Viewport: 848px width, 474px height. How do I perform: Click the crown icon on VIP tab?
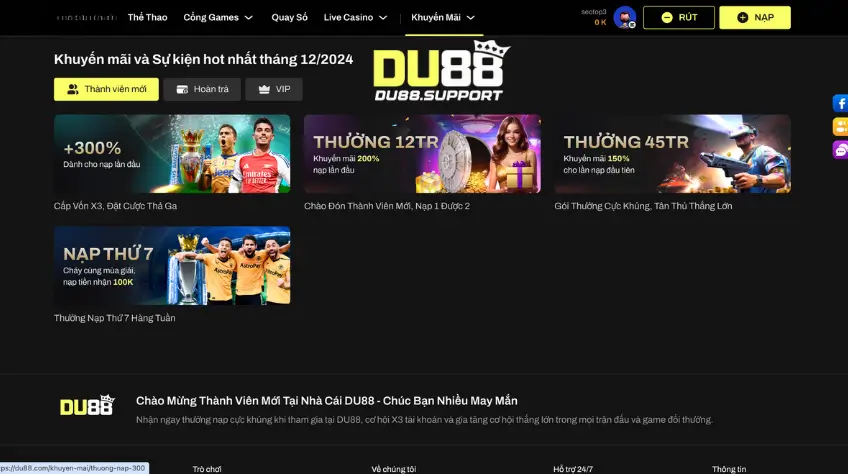[264, 89]
